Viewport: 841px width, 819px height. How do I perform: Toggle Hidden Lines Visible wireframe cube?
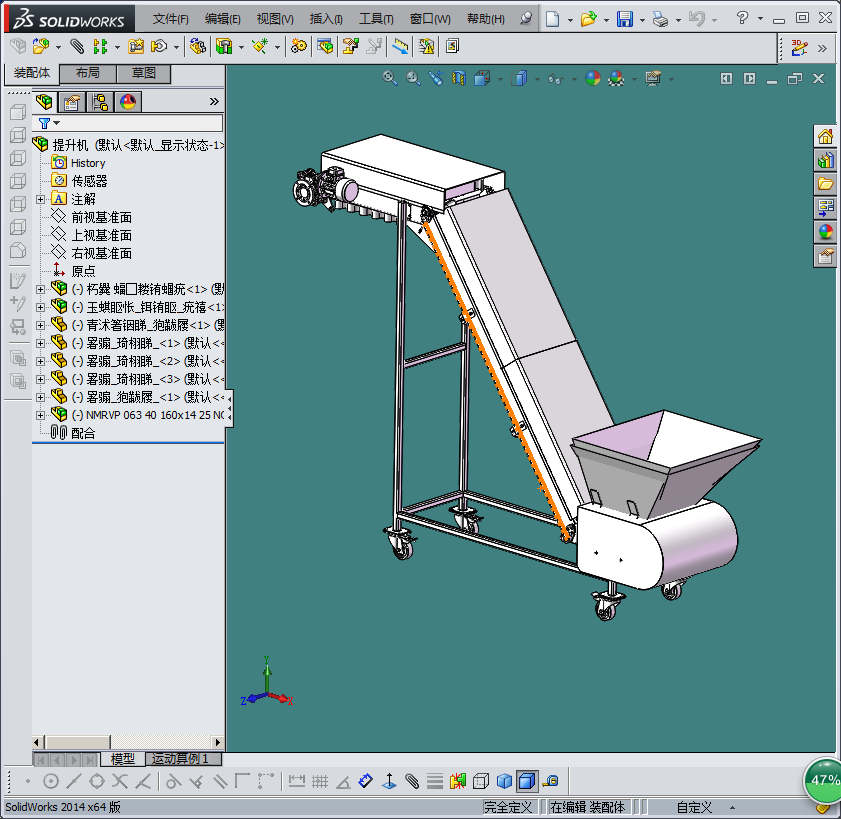[481, 781]
